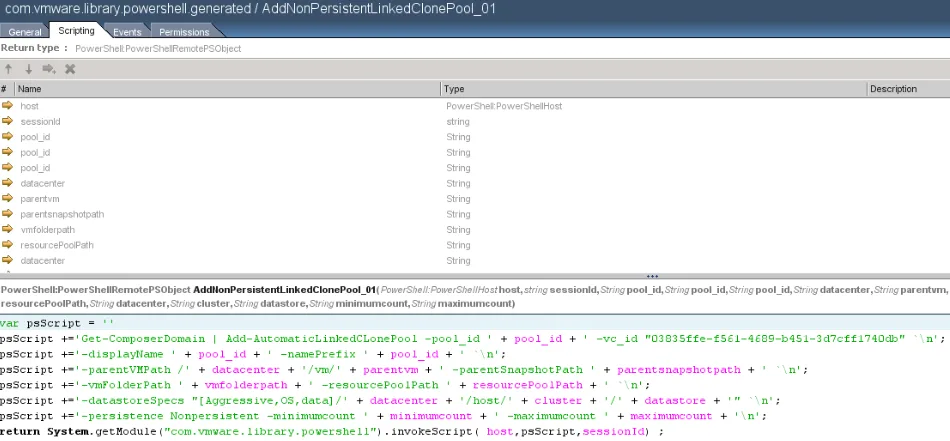Click the Name column header
This screenshot has width=950, height=441.
(x=228, y=88)
